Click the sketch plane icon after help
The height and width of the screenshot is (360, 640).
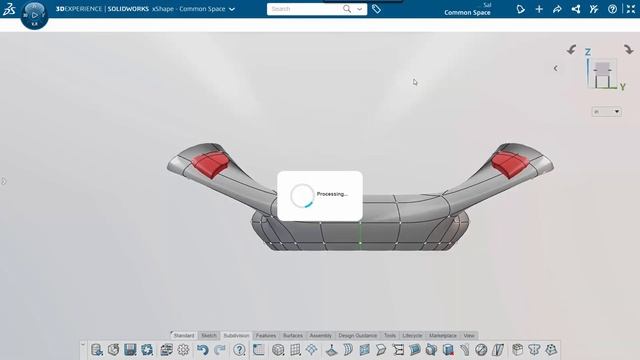pos(259,350)
